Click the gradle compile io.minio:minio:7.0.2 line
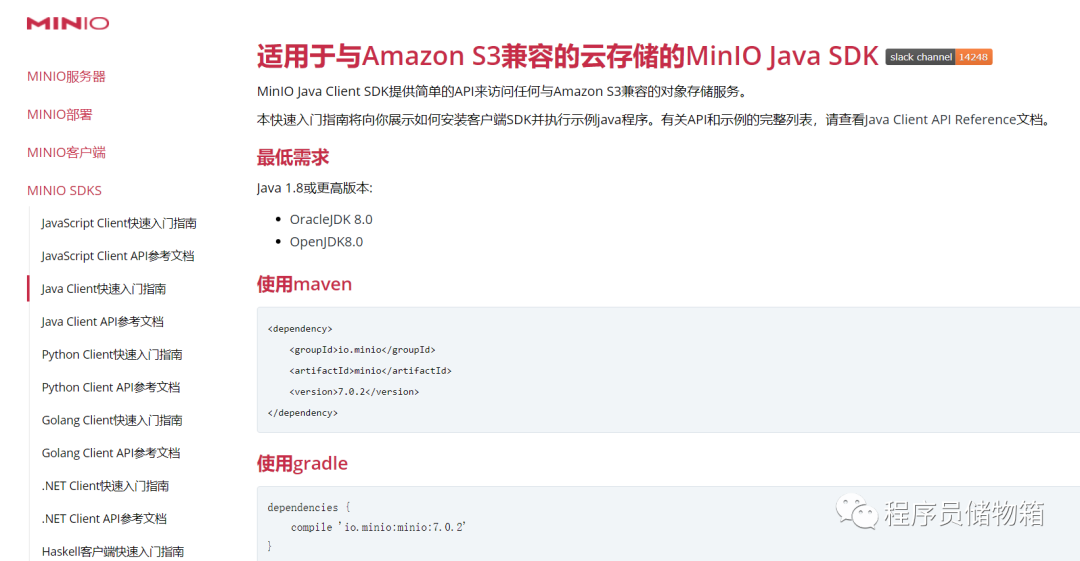The image size is (1080, 561). pyautogui.click(x=378, y=527)
